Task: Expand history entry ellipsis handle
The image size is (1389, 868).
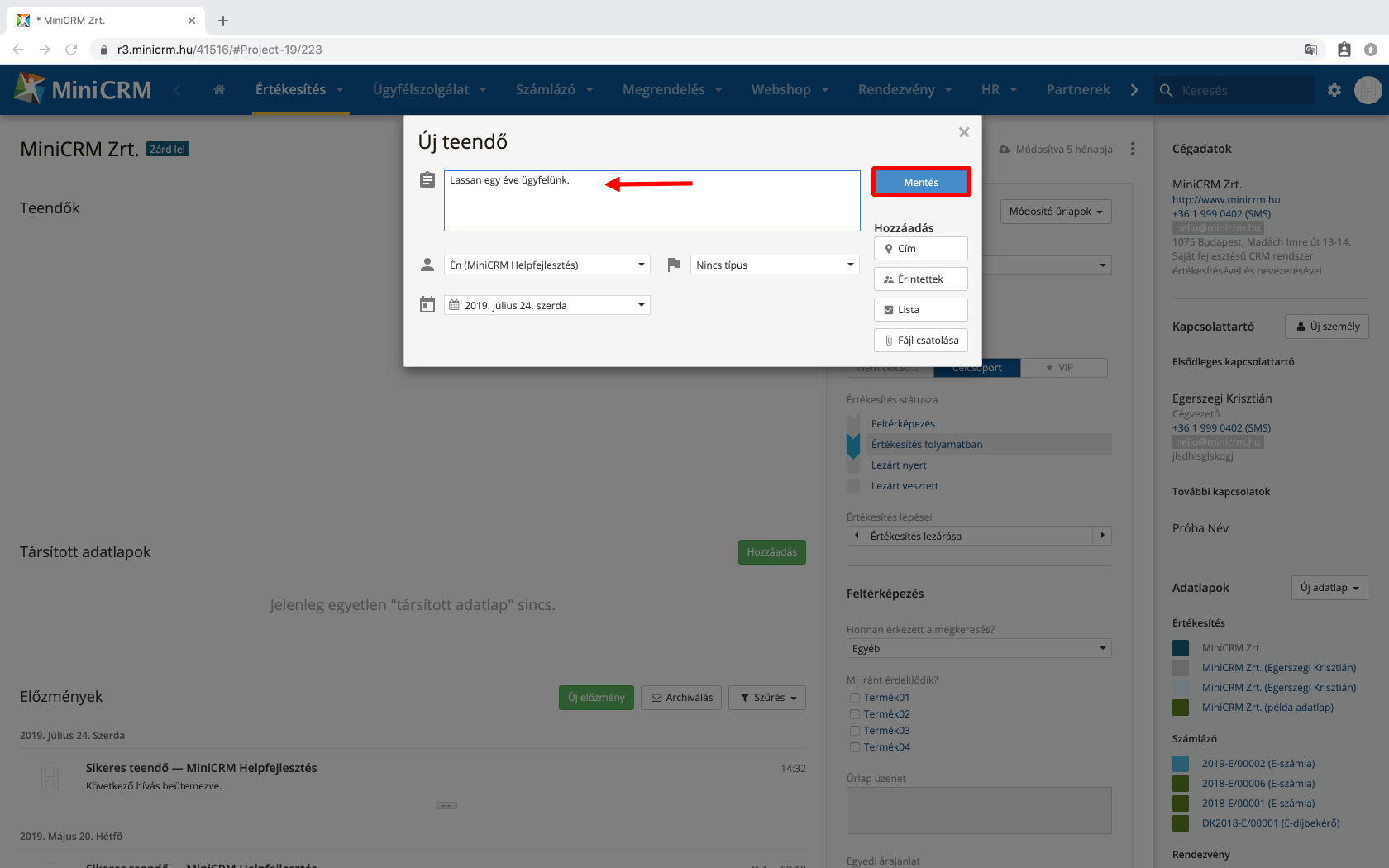Action: click(x=446, y=805)
